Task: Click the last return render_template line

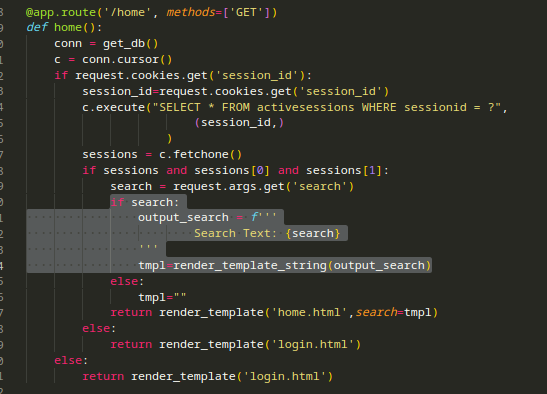Action: pyautogui.click(x=208, y=377)
